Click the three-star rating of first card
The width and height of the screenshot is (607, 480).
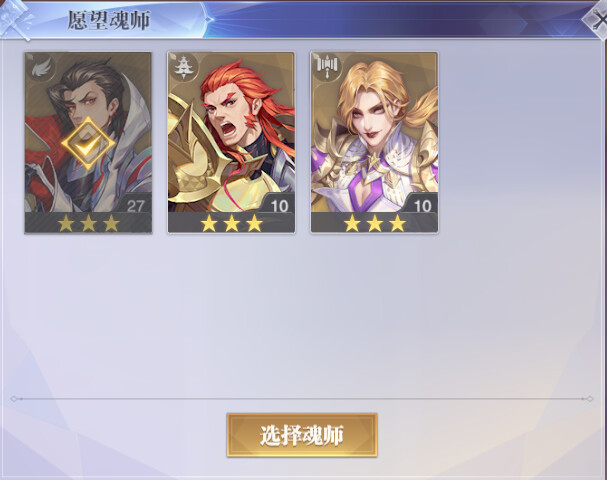pos(88,223)
